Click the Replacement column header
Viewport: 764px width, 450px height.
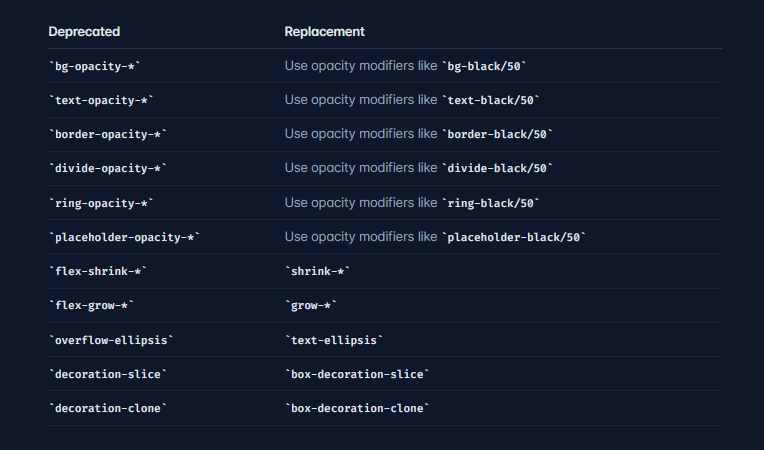tap(324, 32)
